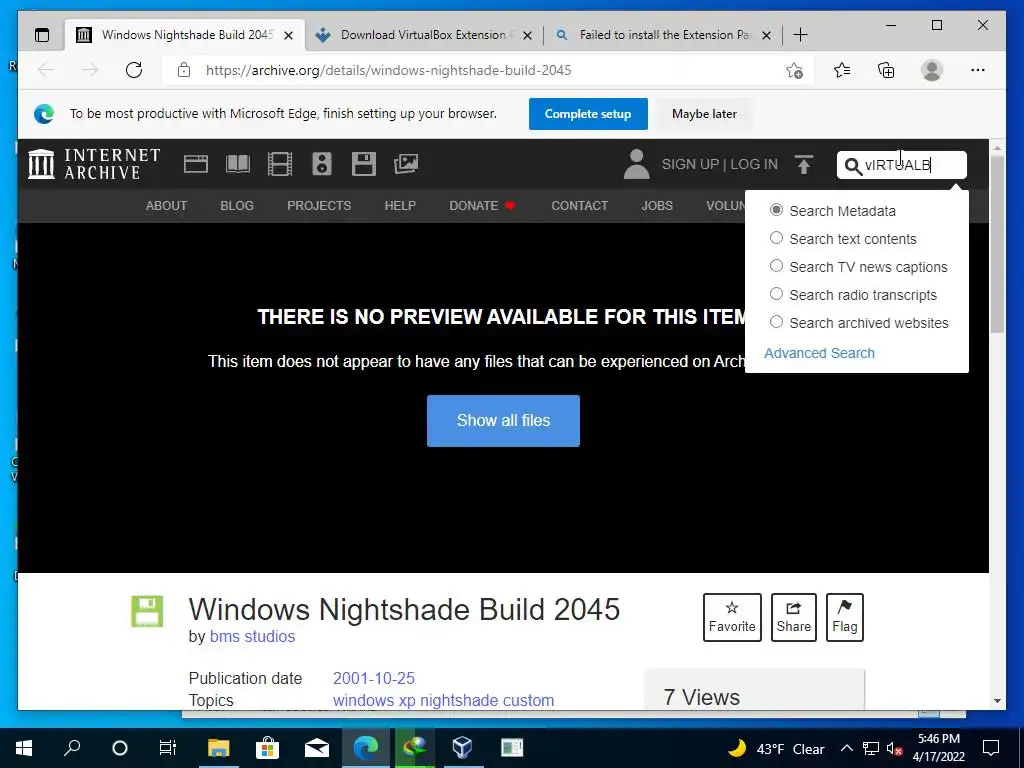
Task: Switch to the Download VirtualBox Extension tab
Action: tap(423, 35)
